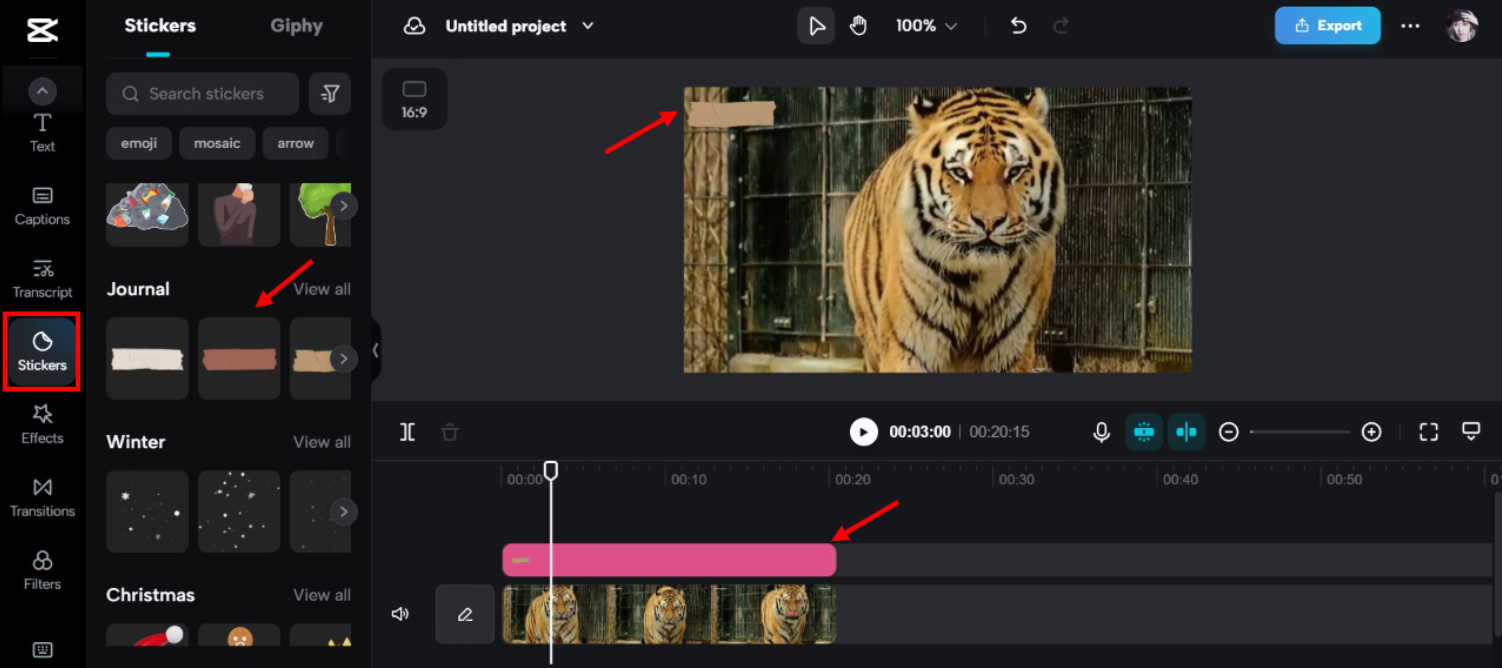Viewport: 1502px width, 668px height.
Task: Show more stickers in top row
Action: pyautogui.click(x=343, y=206)
